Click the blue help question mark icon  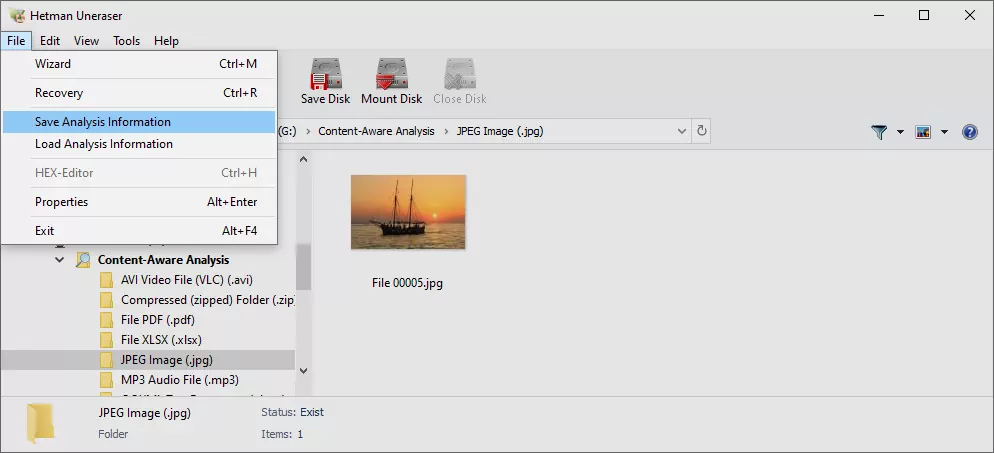tap(969, 132)
